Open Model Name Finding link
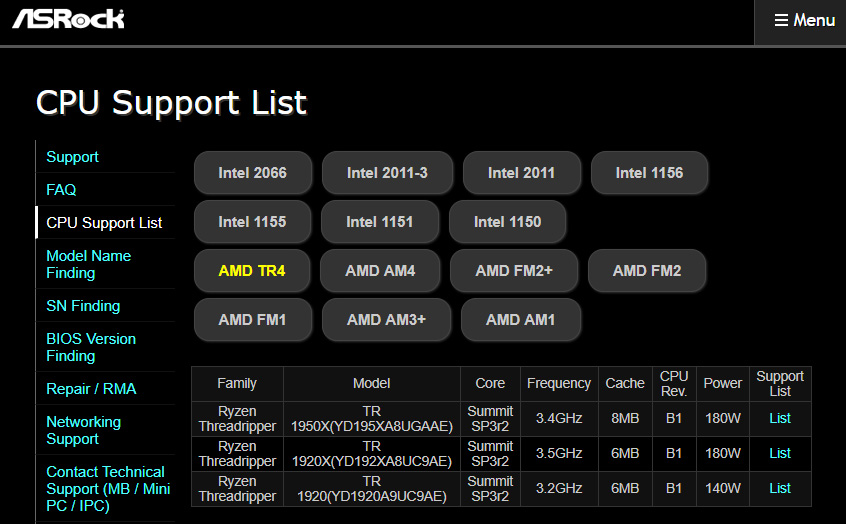Image resolution: width=846 pixels, height=524 pixels. (88, 264)
